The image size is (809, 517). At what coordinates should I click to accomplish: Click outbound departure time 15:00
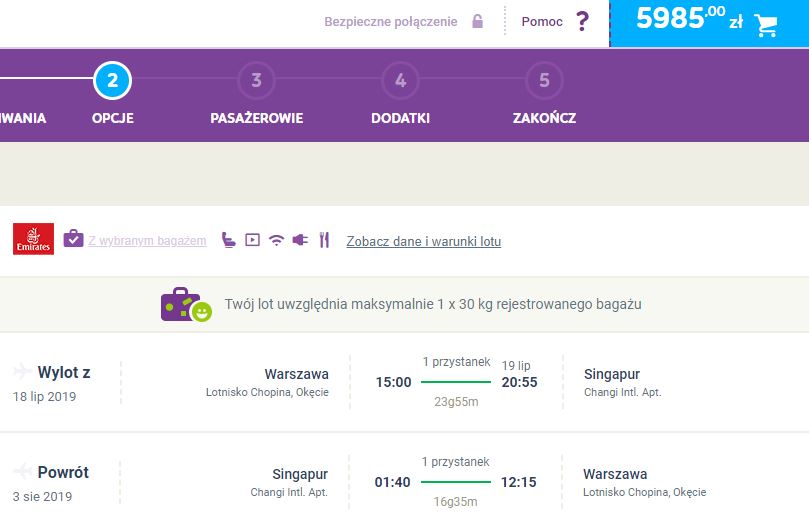[393, 382]
